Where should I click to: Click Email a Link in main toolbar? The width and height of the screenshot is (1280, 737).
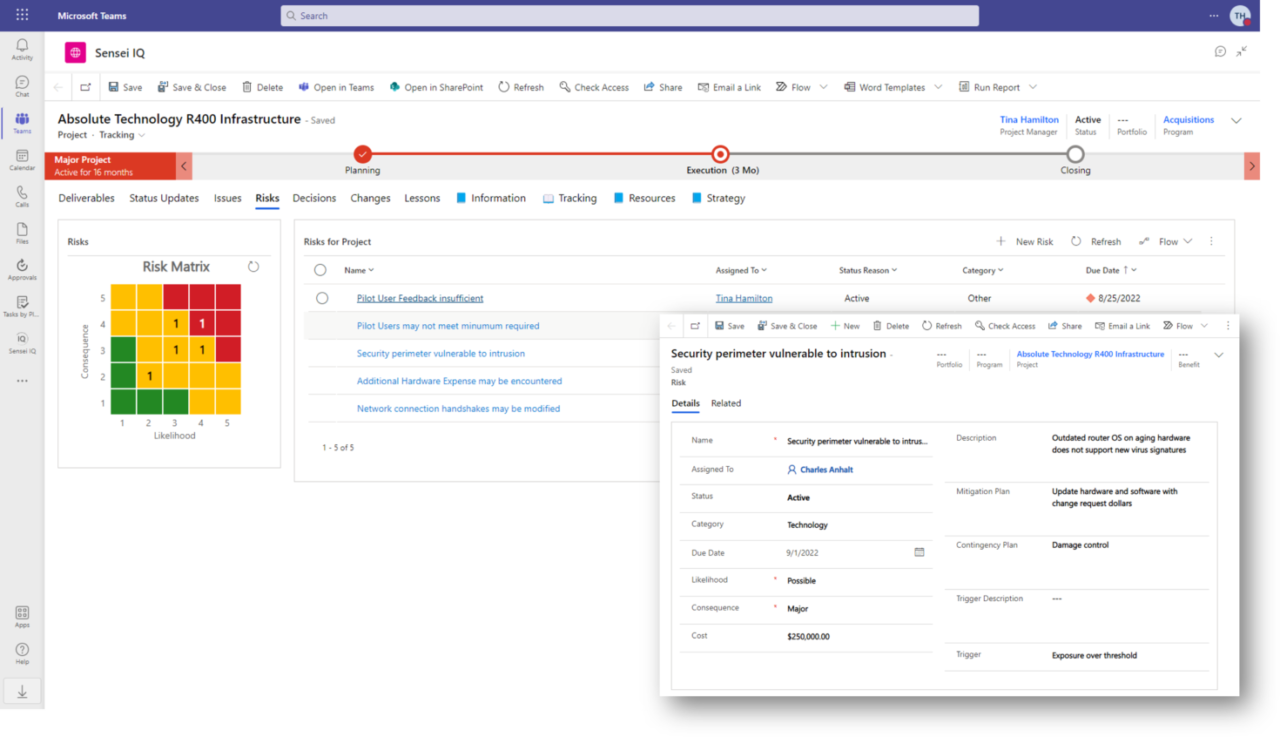tap(729, 87)
